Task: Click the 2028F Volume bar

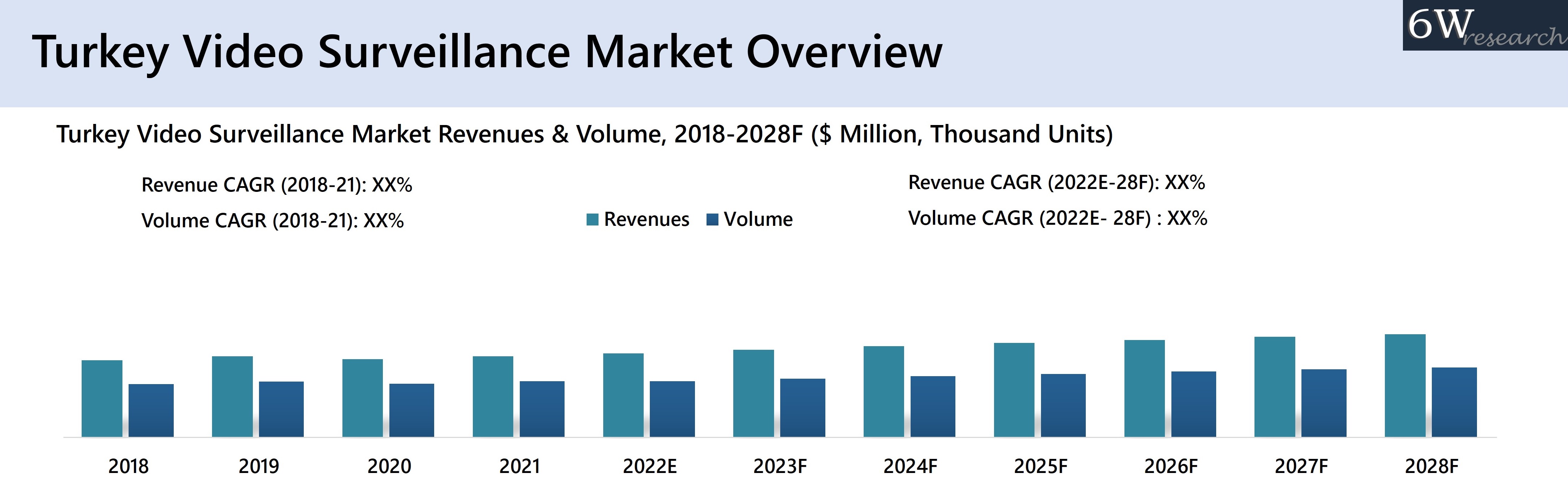Action: (1454, 402)
